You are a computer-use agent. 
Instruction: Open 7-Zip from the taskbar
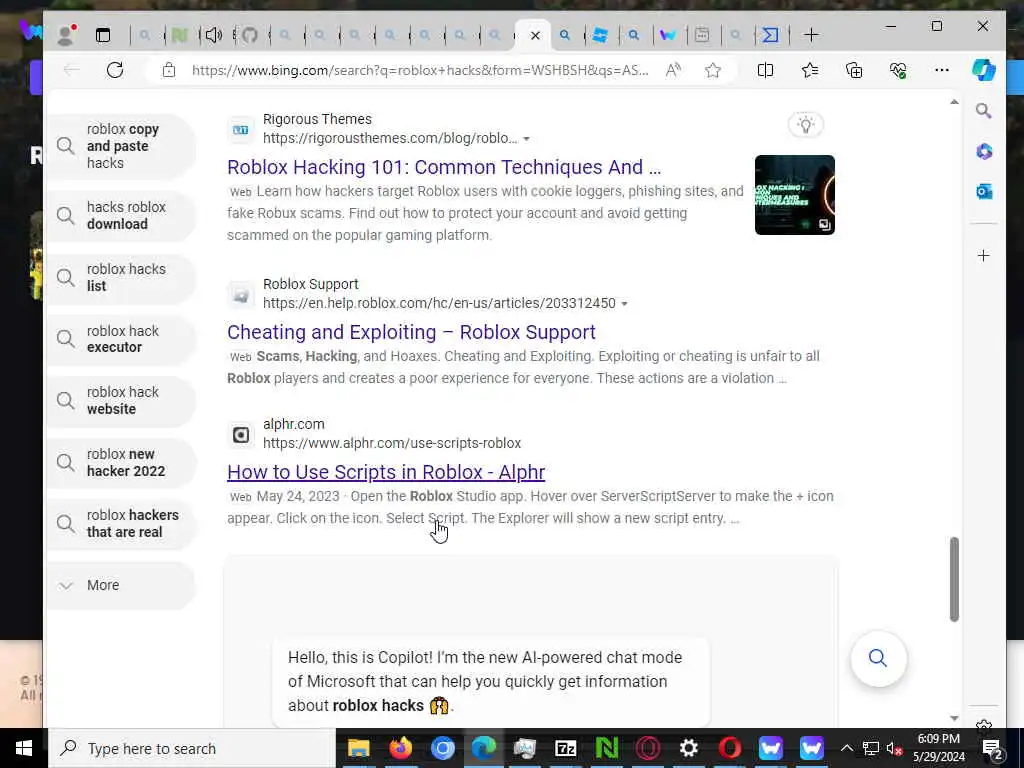point(566,748)
